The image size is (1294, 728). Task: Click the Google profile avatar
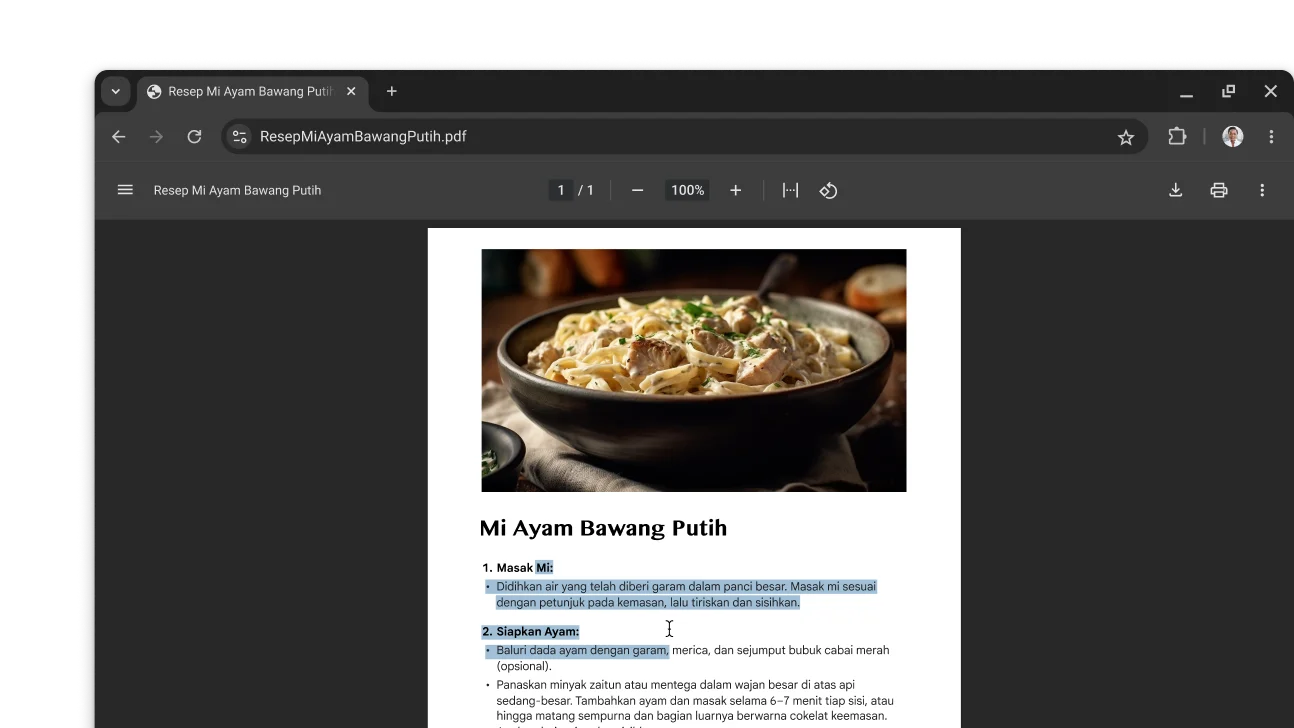[x=1232, y=136]
